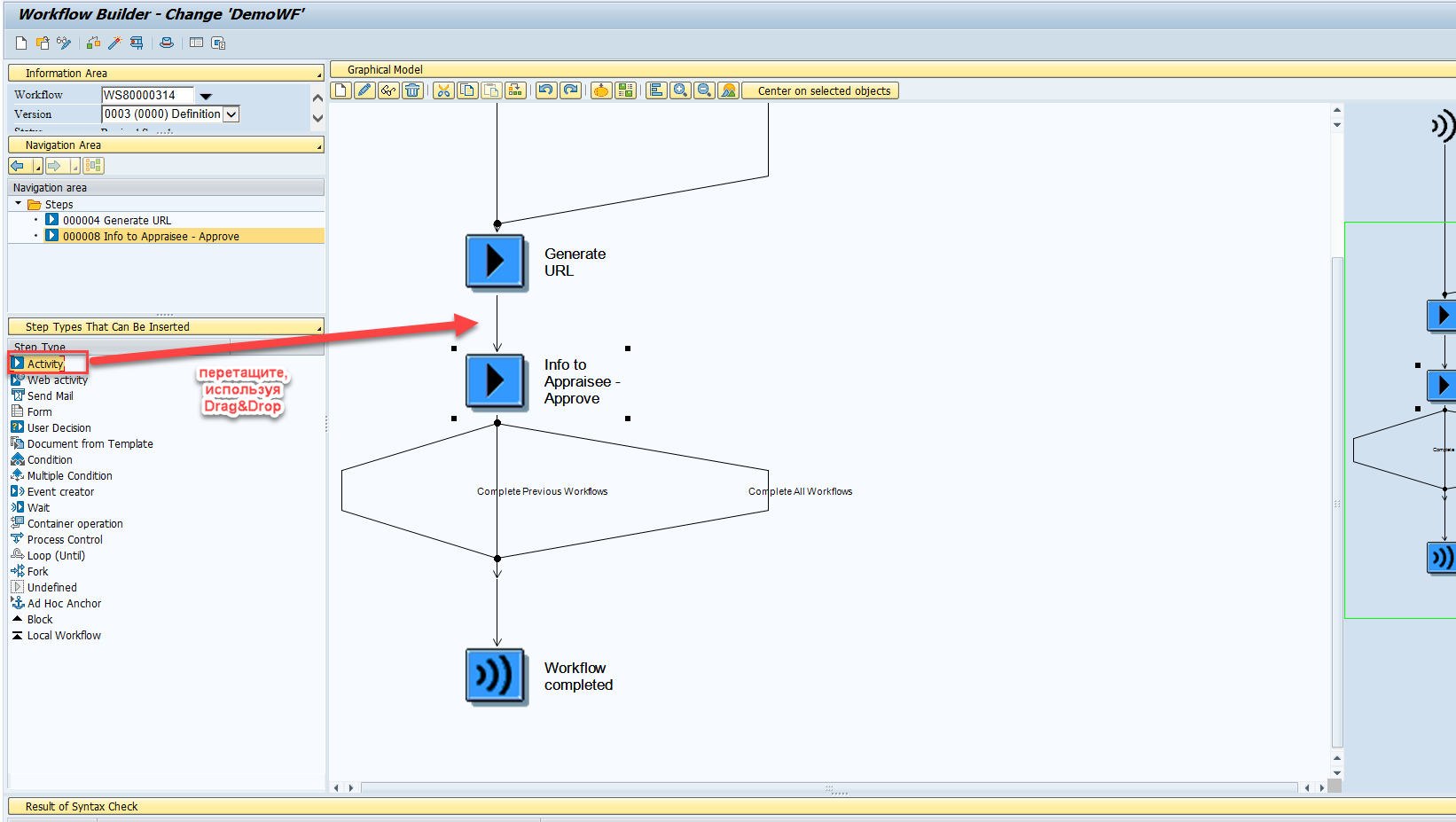
Task: Open the Workflow value help dropdown arrow
Action: (x=206, y=96)
